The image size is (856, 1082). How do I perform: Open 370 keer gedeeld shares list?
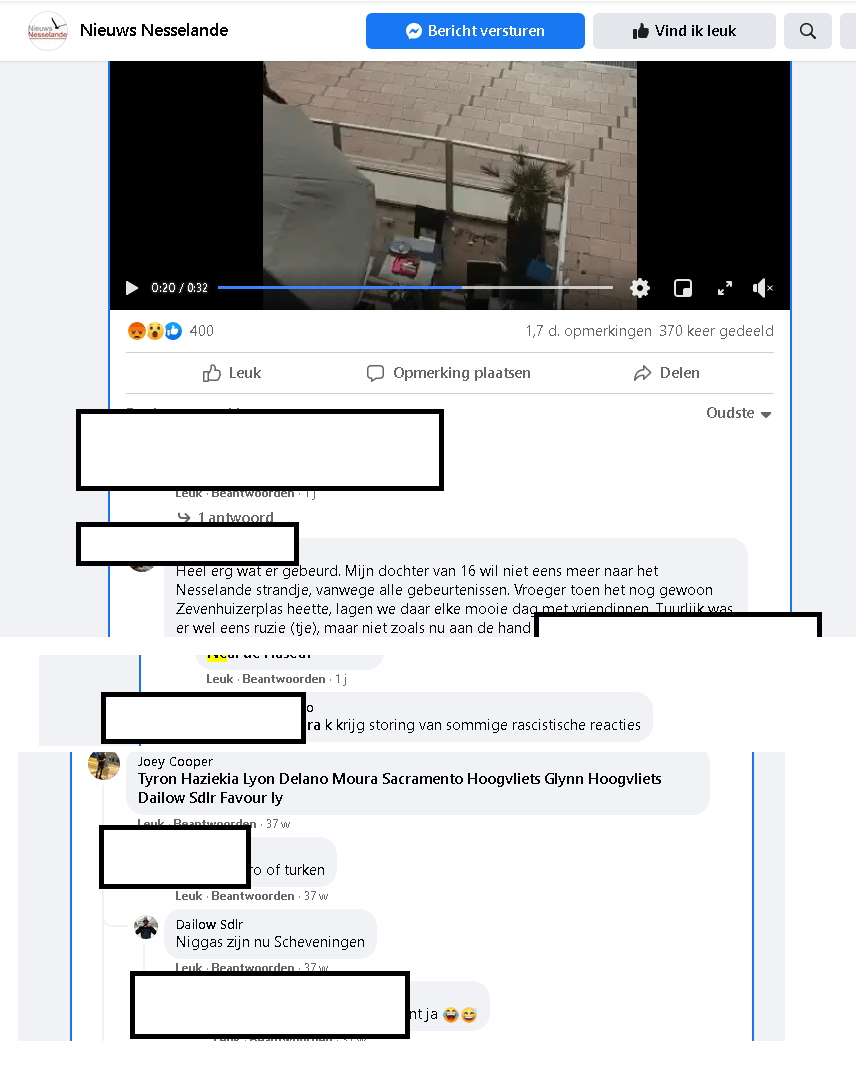point(716,331)
